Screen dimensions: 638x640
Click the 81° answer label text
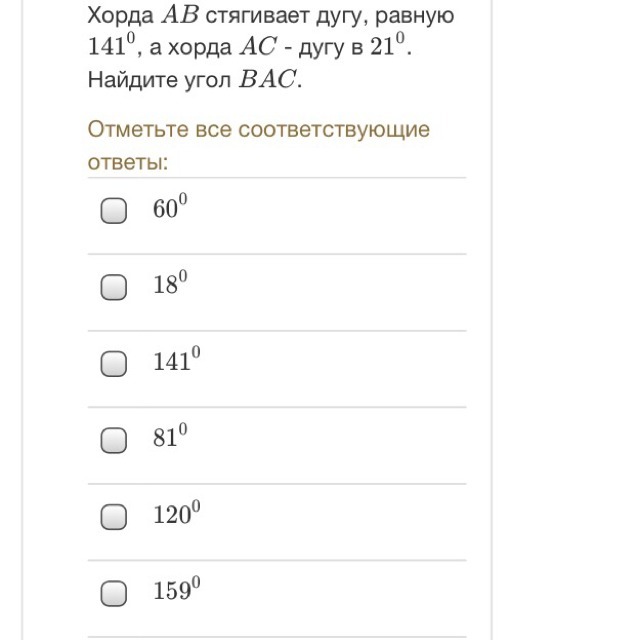(x=170, y=438)
